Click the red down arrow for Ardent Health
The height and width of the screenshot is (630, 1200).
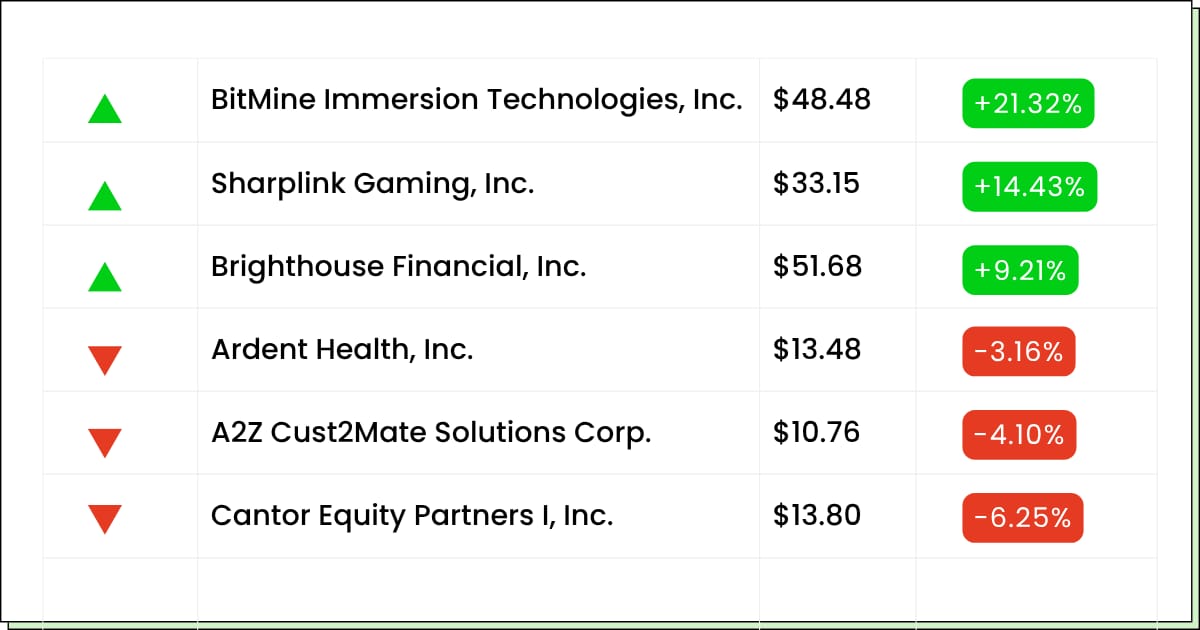105,360
